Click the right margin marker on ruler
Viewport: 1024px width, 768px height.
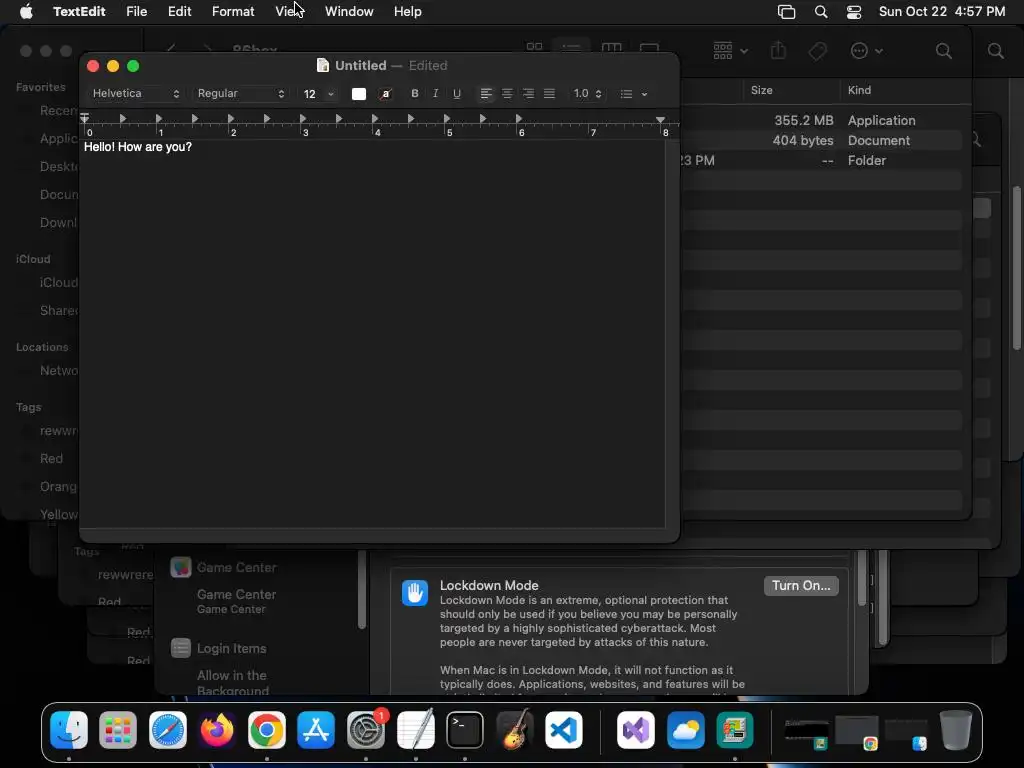click(x=660, y=120)
